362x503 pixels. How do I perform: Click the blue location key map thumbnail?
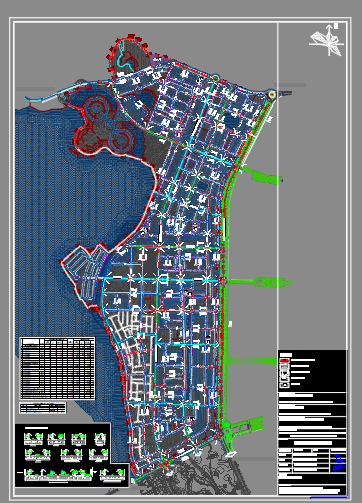click(x=338, y=463)
